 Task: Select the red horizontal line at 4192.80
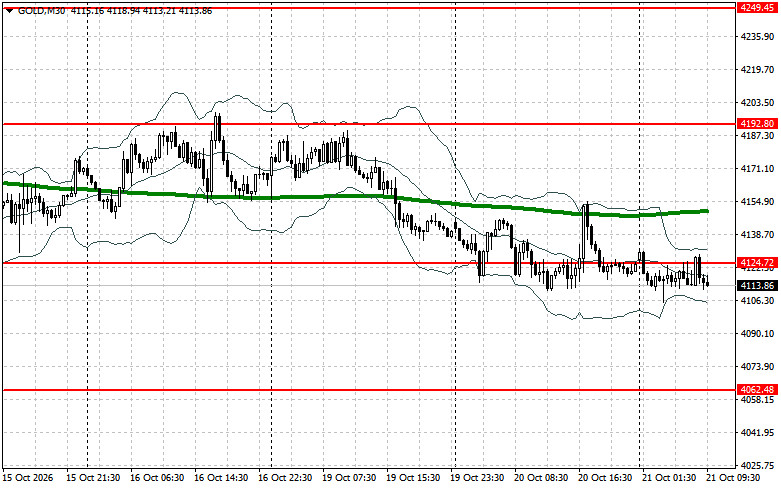pyautogui.click(x=369, y=124)
